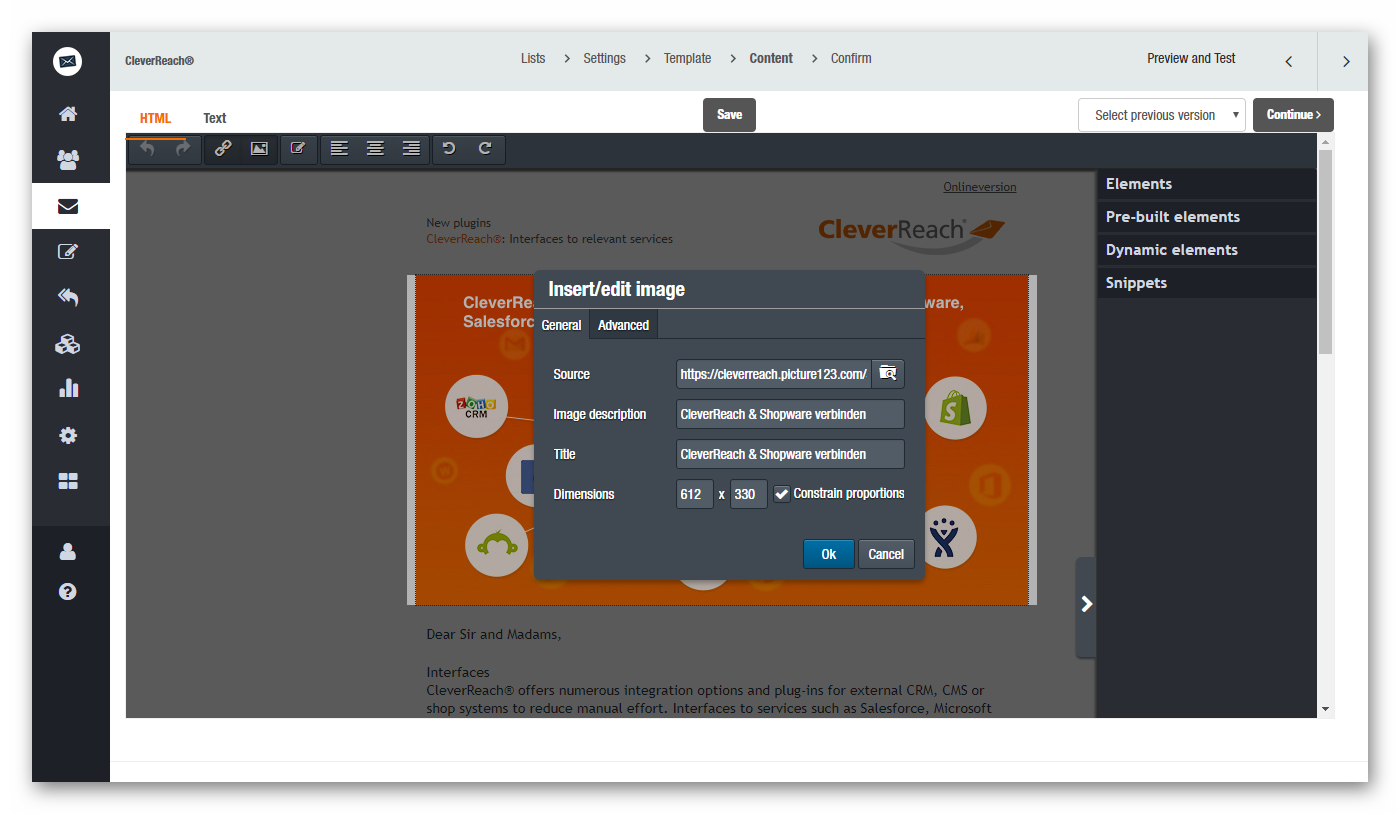Open the Select previous version dropdown

(1161, 115)
